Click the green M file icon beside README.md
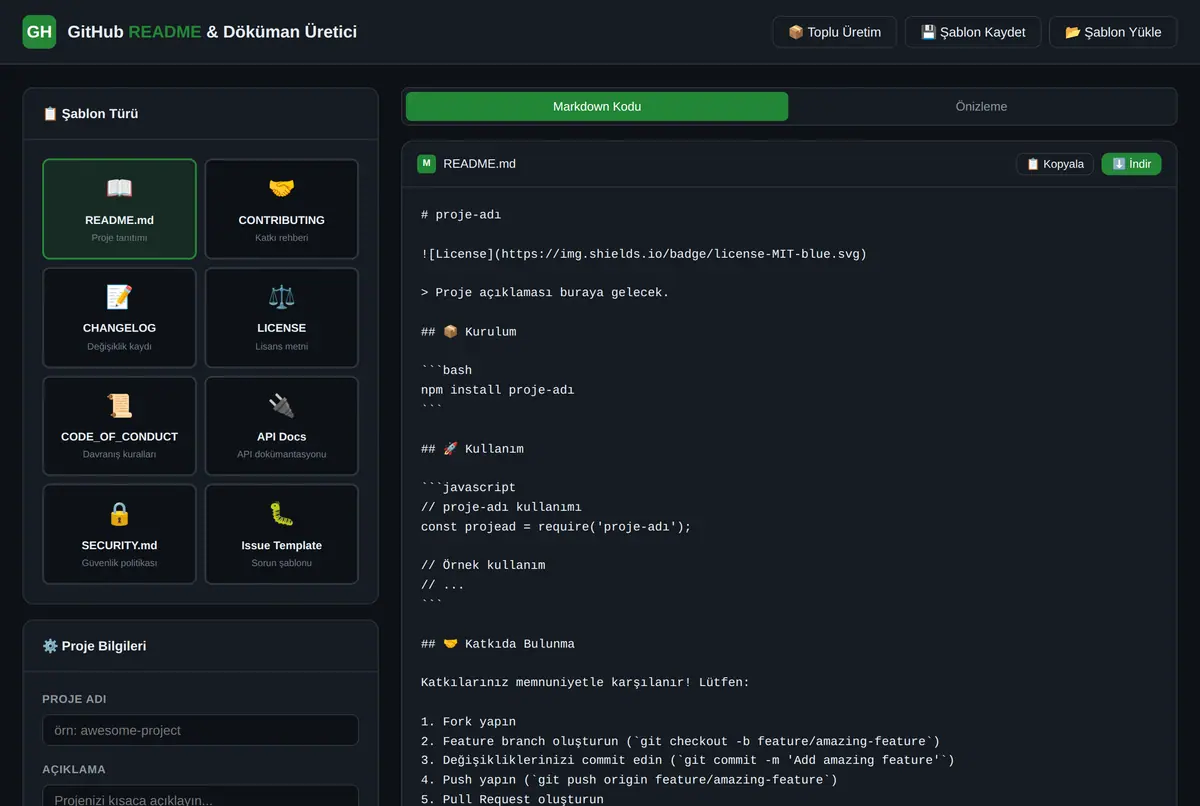 coord(427,163)
